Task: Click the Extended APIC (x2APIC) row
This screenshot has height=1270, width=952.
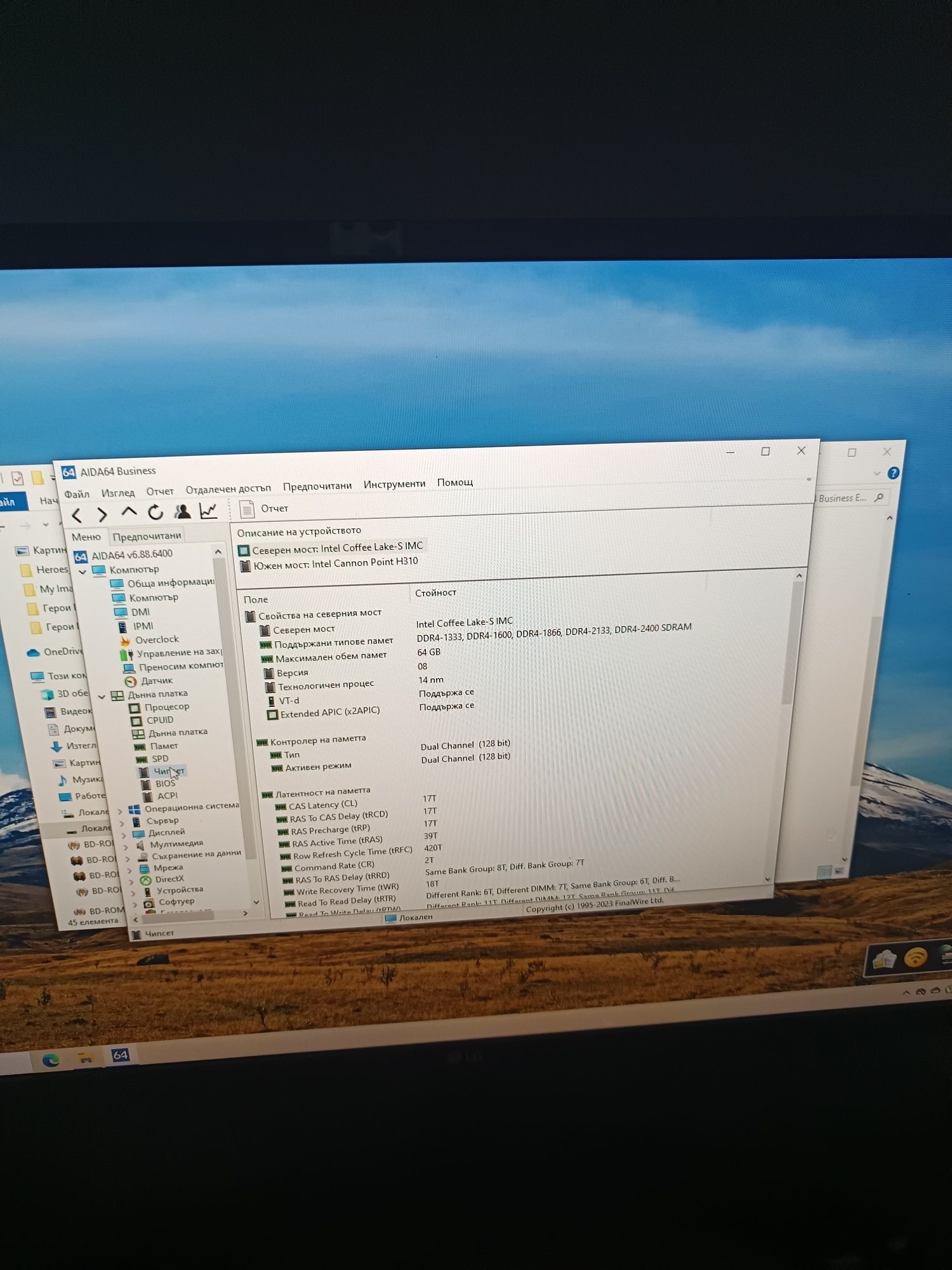Action: (x=371, y=709)
